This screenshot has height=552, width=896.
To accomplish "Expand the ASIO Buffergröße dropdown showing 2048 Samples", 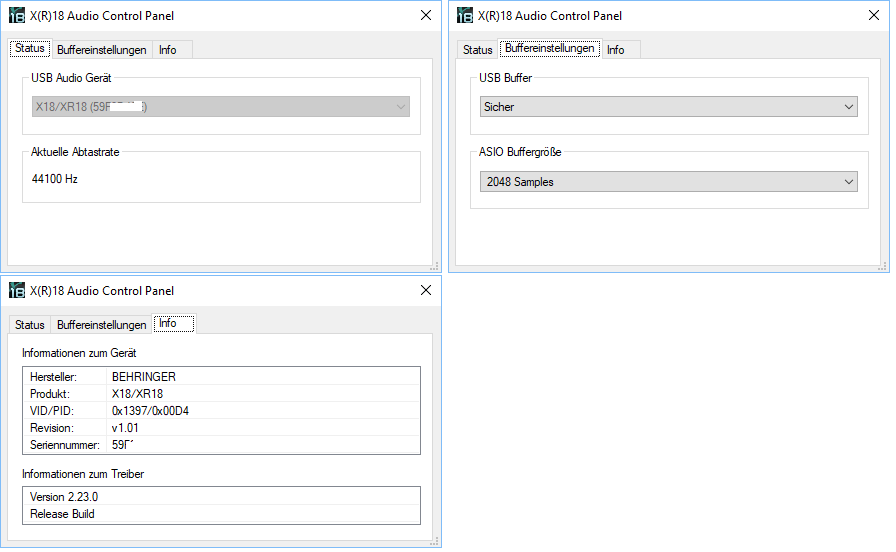I will click(x=668, y=182).
